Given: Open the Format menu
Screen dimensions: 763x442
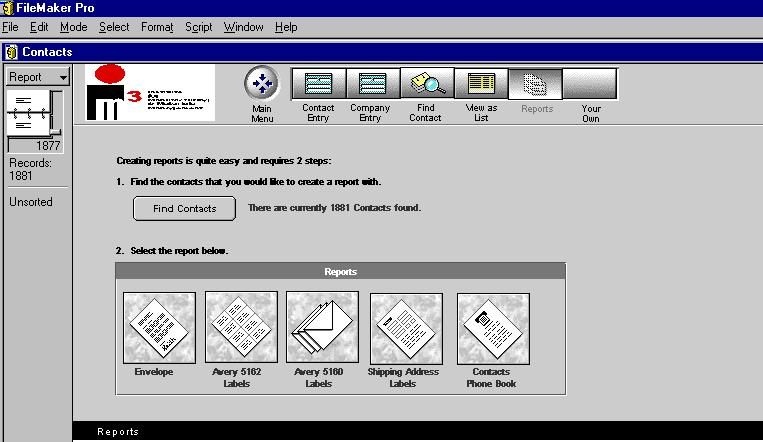Looking at the screenshot, I should tap(157, 27).
